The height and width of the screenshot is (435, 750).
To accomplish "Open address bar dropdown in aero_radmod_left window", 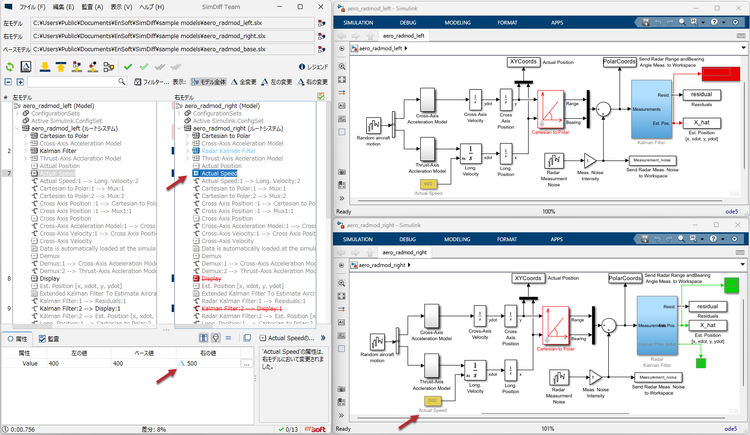I will click(743, 48).
